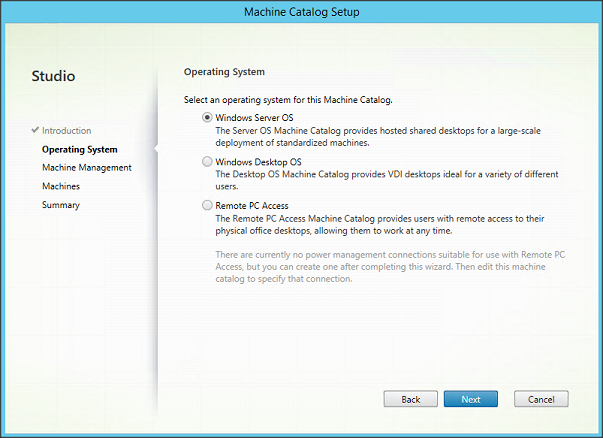
Task: Cancel the Machine Catalog Setup
Action: (x=541, y=399)
